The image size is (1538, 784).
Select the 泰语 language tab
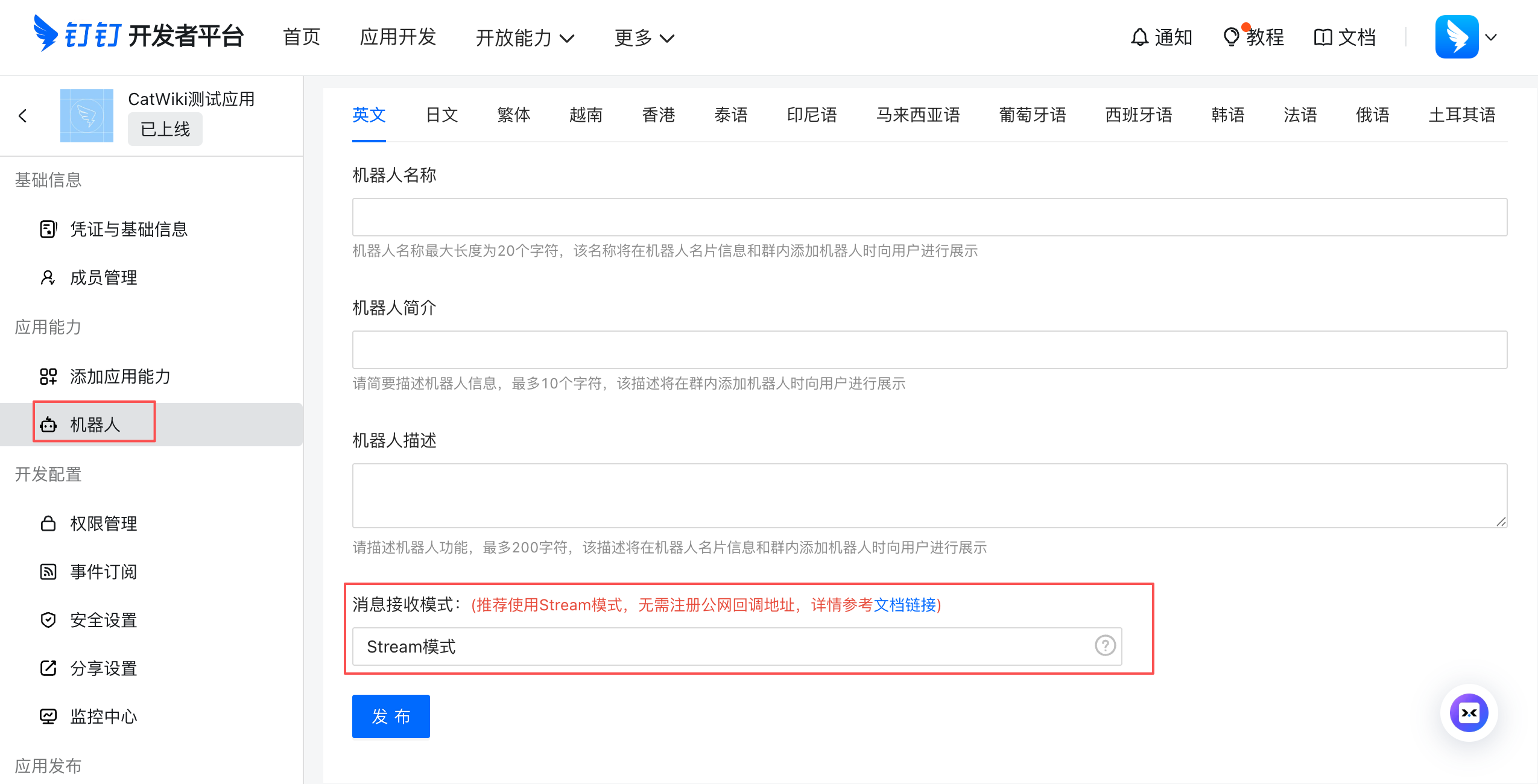coord(731,115)
